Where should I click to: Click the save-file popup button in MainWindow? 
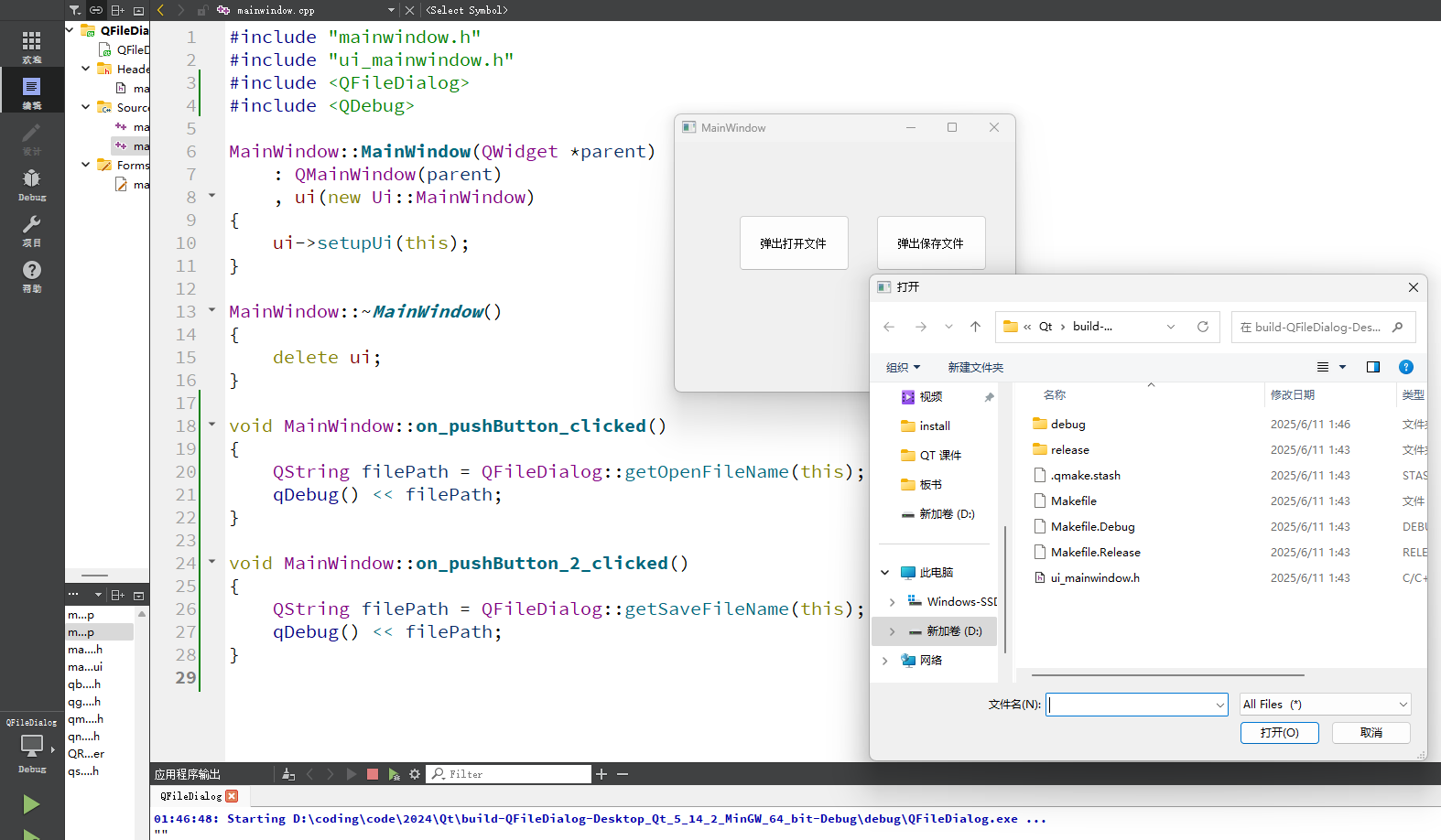(931, 243)
